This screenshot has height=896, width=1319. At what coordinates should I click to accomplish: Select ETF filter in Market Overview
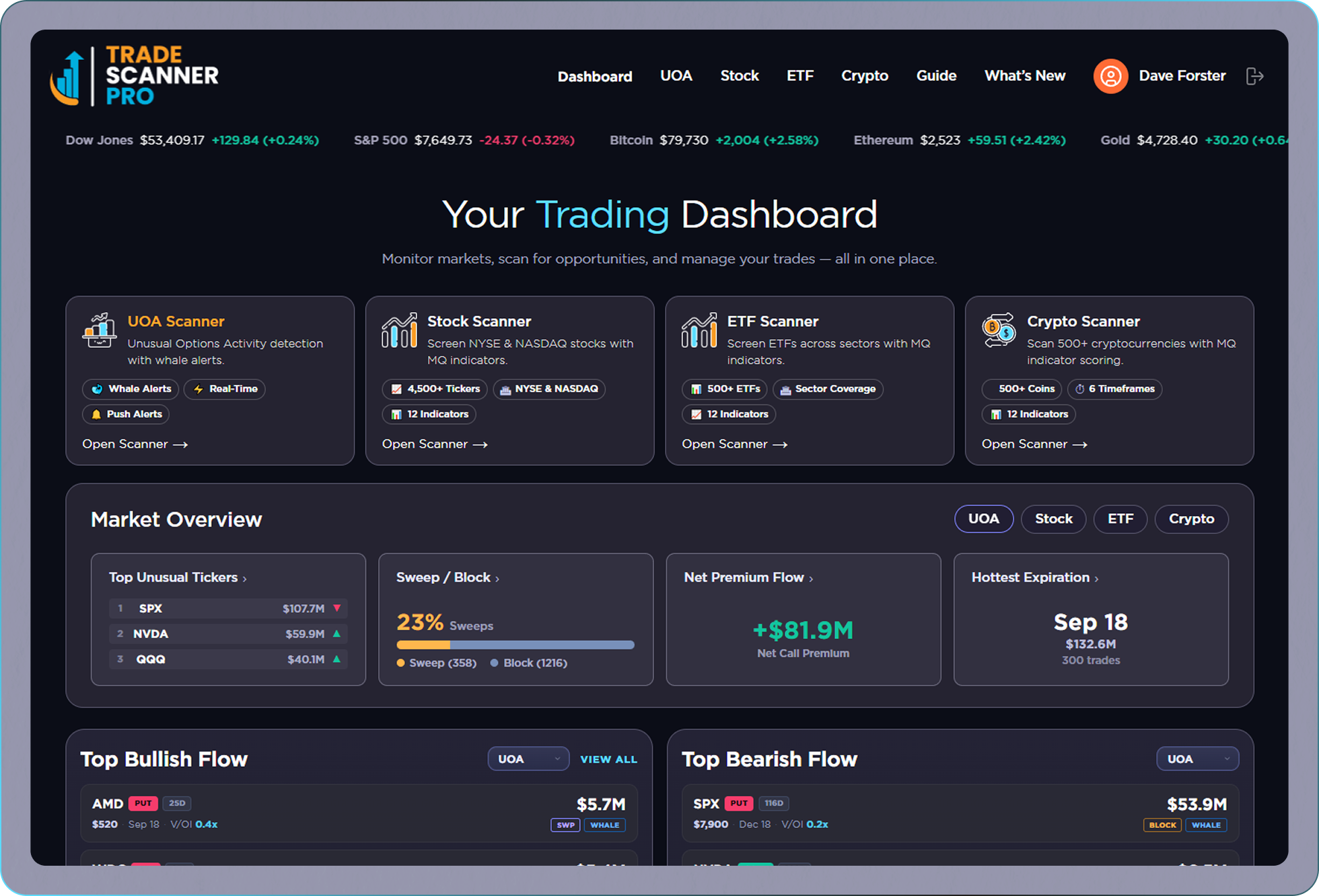point(1120,519)
